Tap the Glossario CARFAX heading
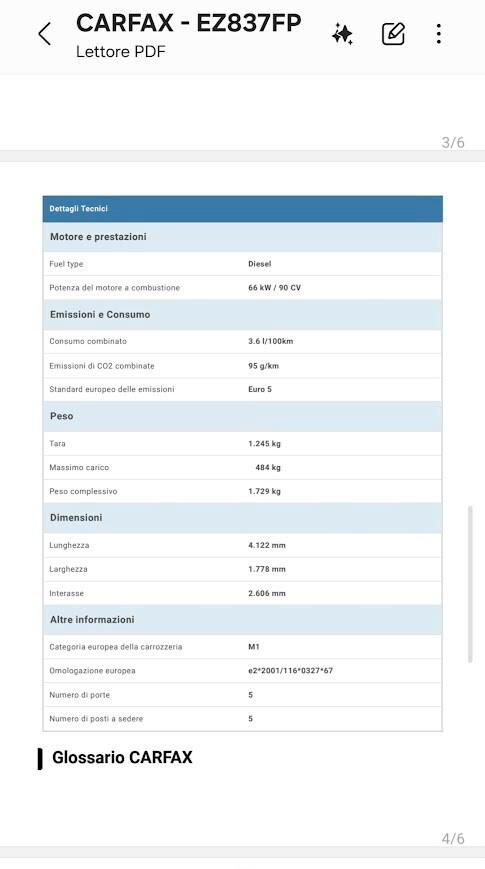 click(122, 758)
